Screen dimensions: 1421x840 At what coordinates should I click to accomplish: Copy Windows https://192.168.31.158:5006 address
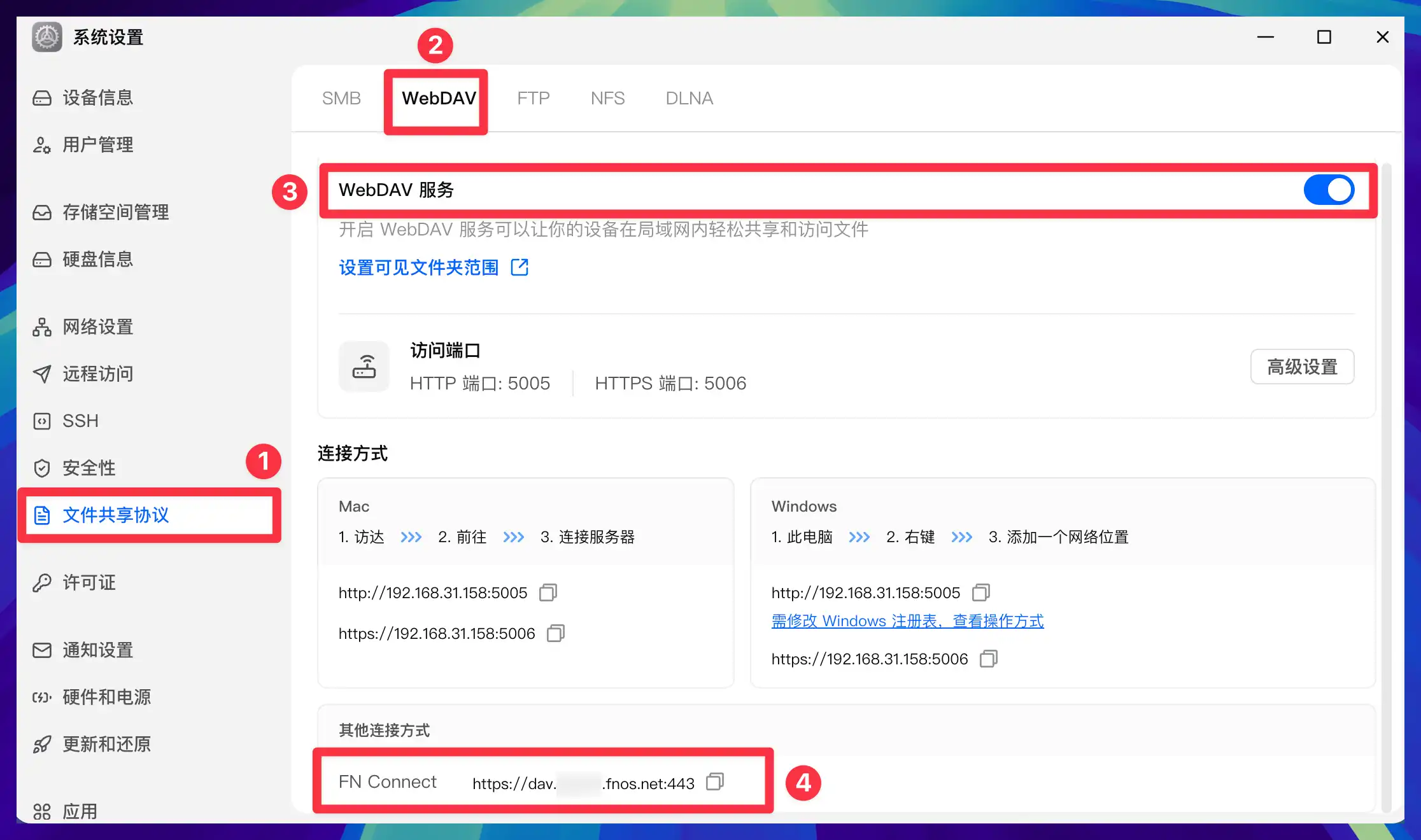click(x=989, y=659)
